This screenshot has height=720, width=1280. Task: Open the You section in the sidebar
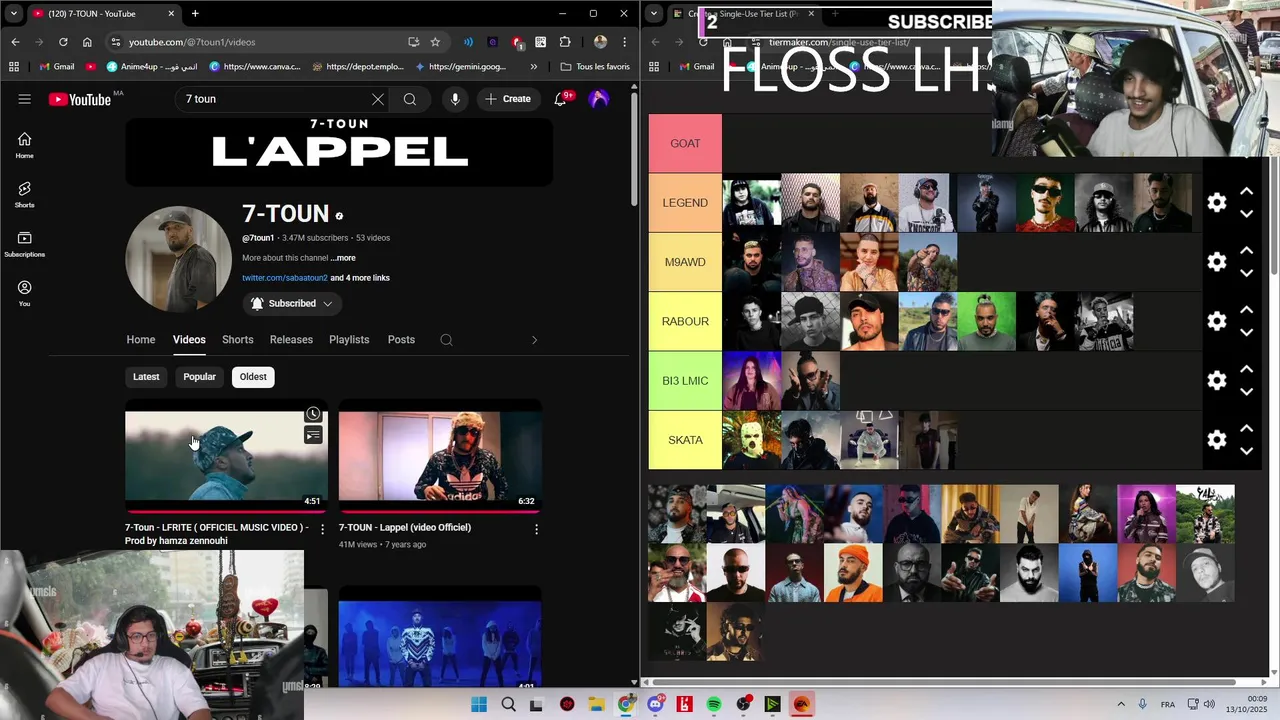coord(24,293)
